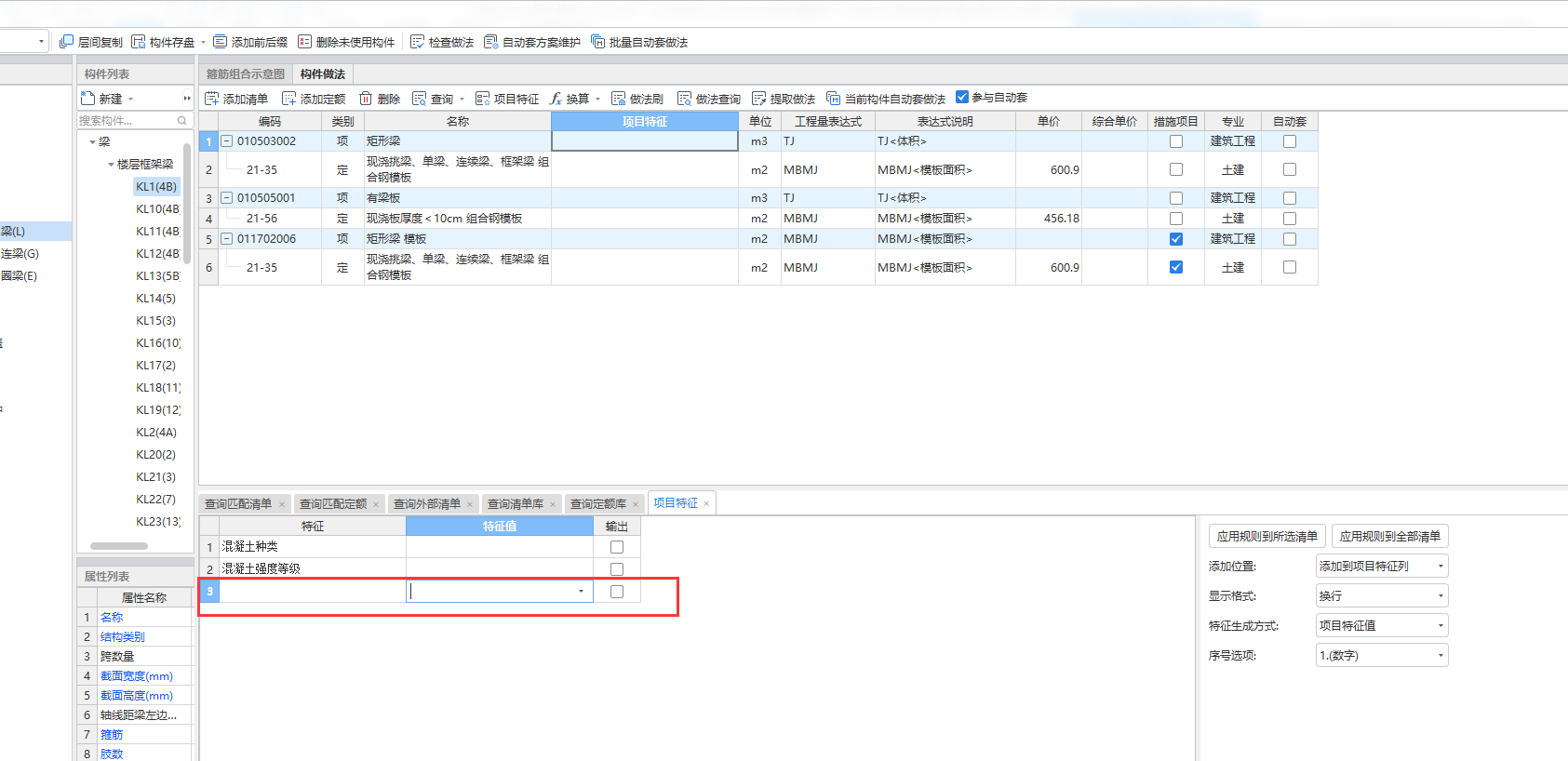
Task: Collapse the 楼层框架梁 tree node
Action: pyautogui.click(x=111, y=165)
